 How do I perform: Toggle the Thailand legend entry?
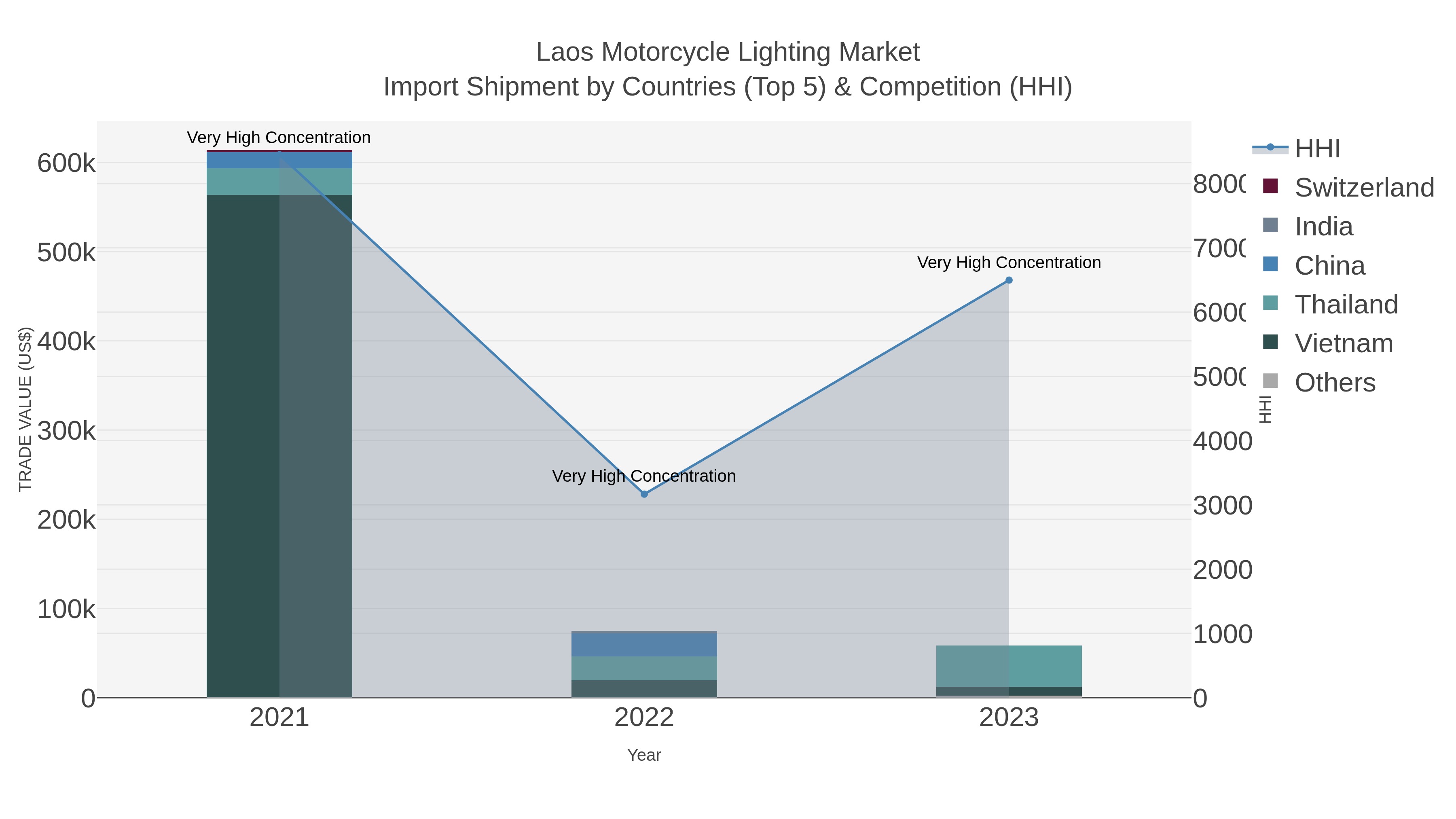[x=1331, y=304]
